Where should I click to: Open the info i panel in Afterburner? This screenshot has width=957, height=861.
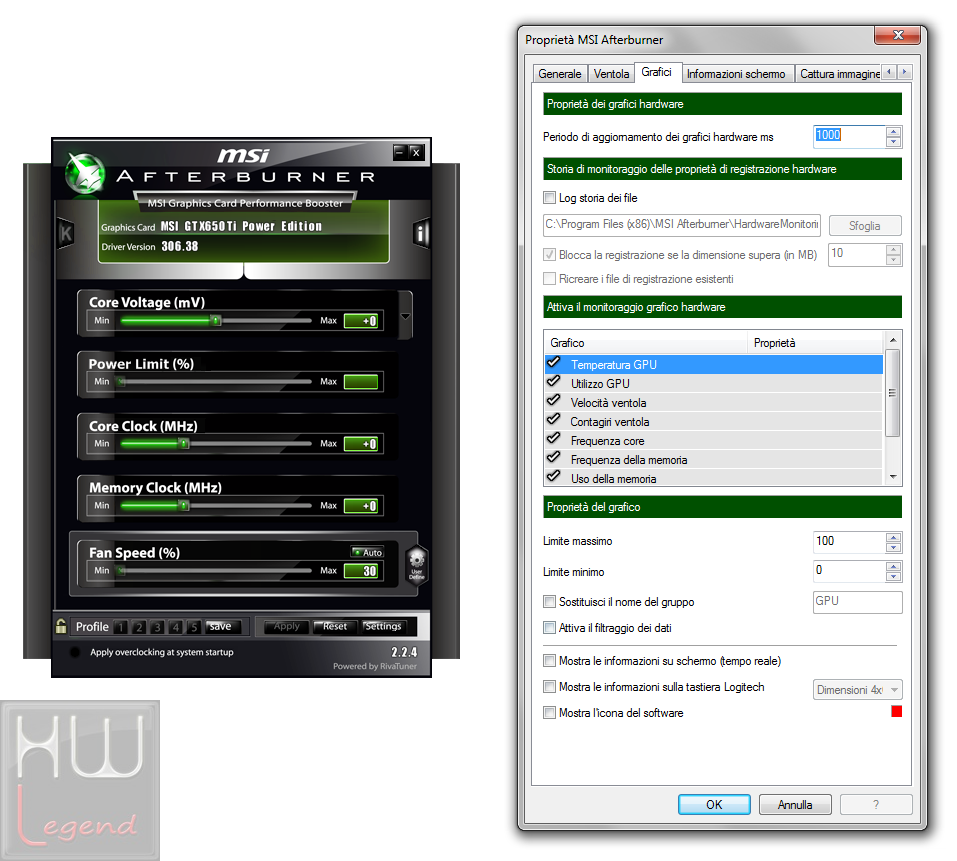(421, 232)
